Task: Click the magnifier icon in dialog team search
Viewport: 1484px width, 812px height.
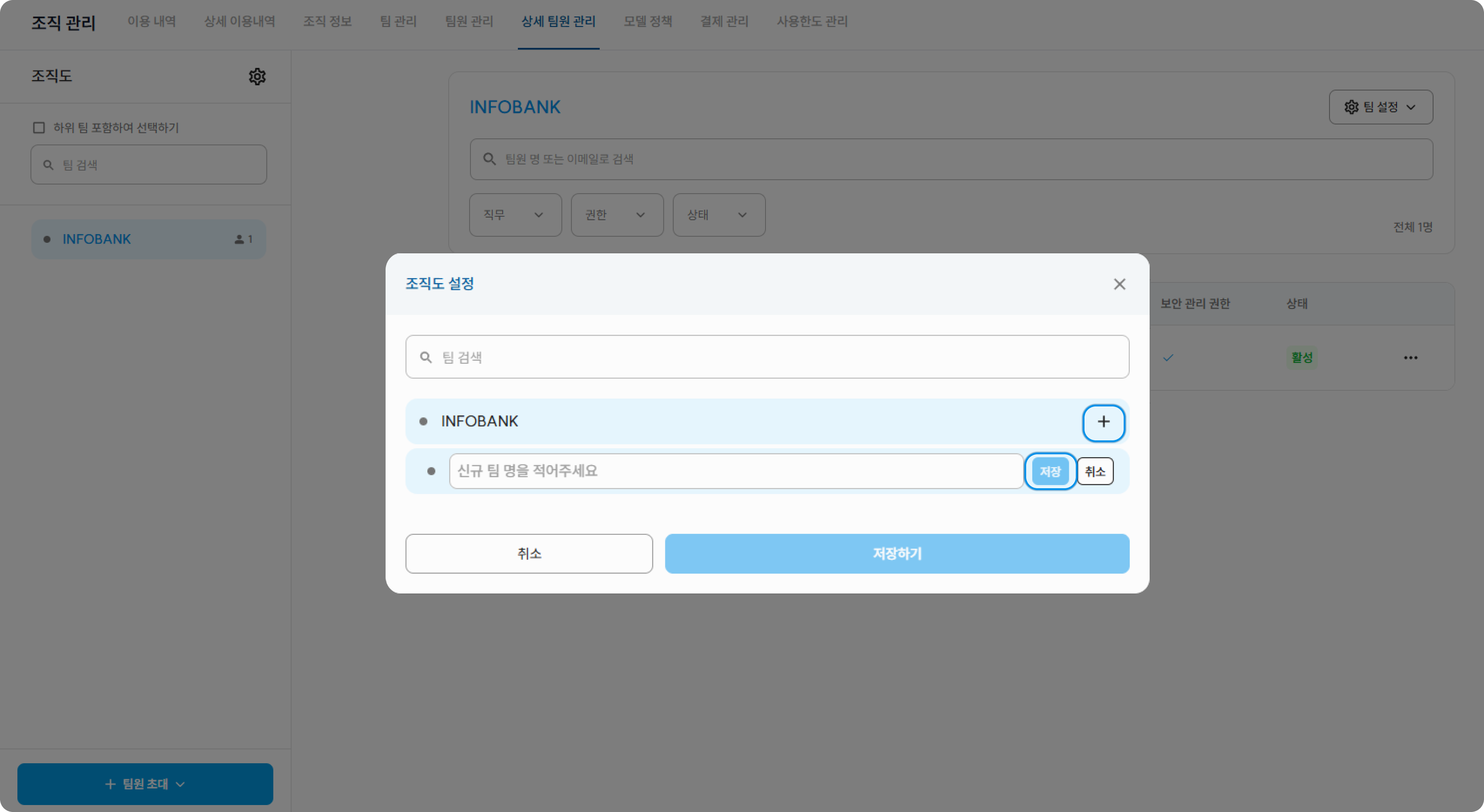Action: coord(426,357)
